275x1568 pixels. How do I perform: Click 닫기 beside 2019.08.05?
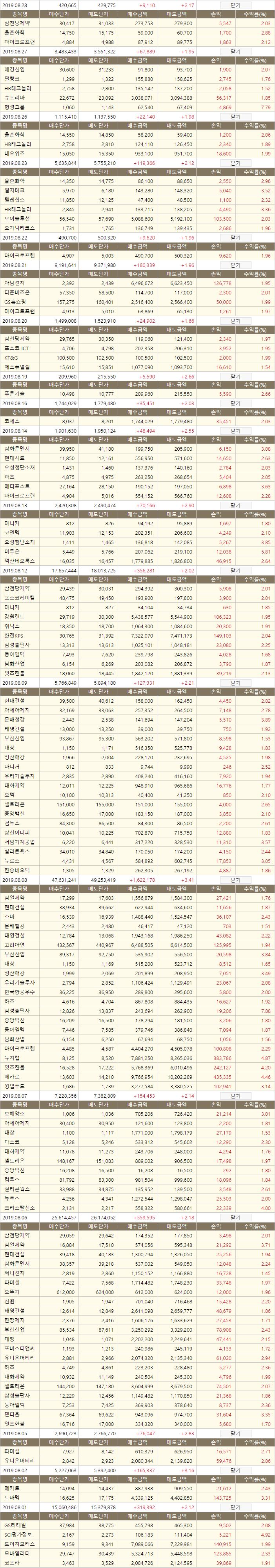235,1433
